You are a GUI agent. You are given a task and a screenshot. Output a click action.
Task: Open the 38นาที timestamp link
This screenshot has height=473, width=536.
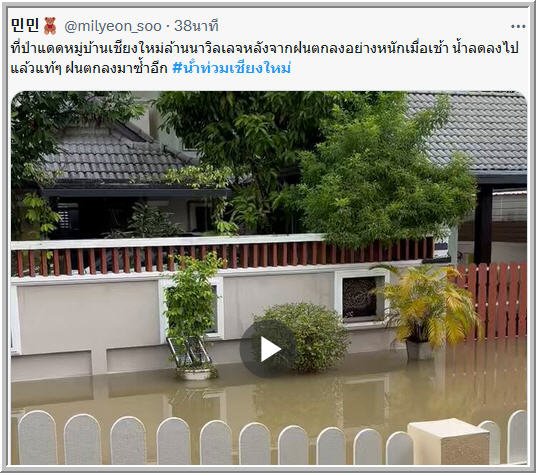pos(196,26)
